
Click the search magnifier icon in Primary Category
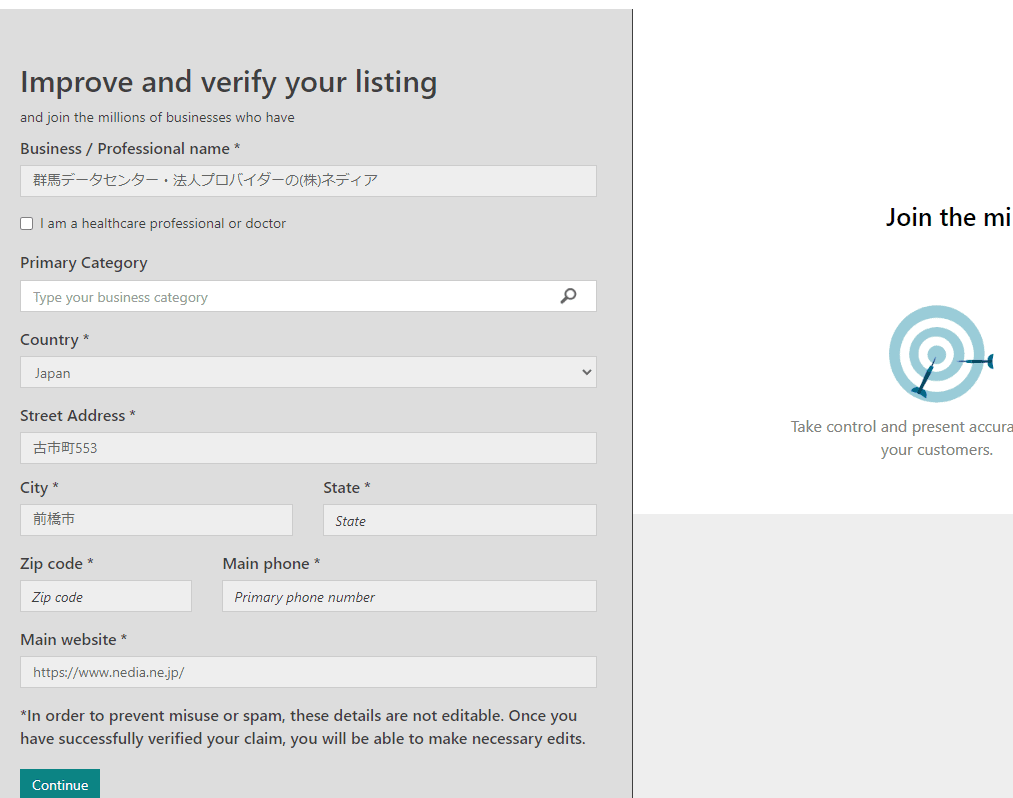568,296
